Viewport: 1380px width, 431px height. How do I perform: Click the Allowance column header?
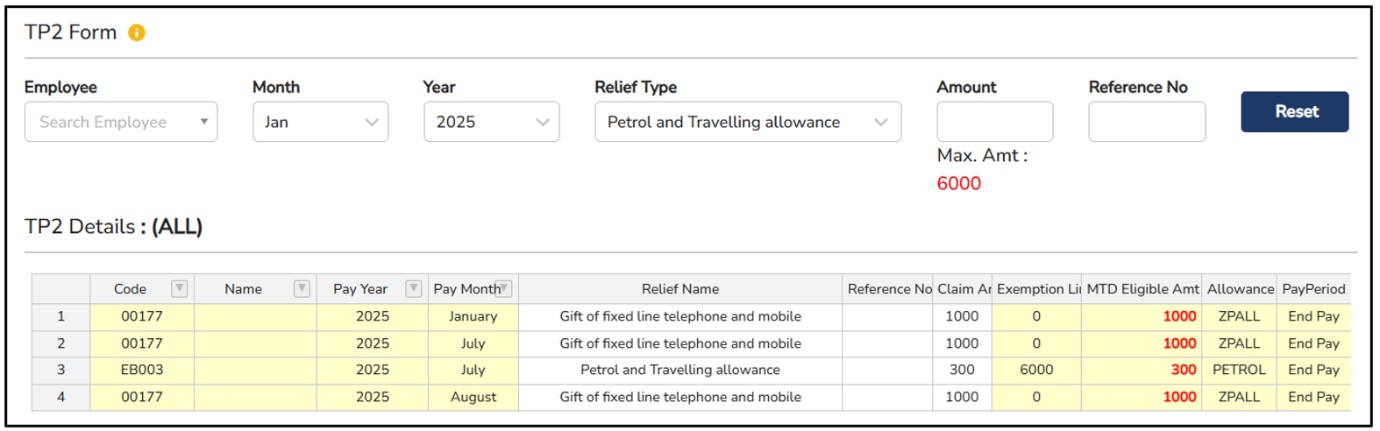coord(1239,289)
